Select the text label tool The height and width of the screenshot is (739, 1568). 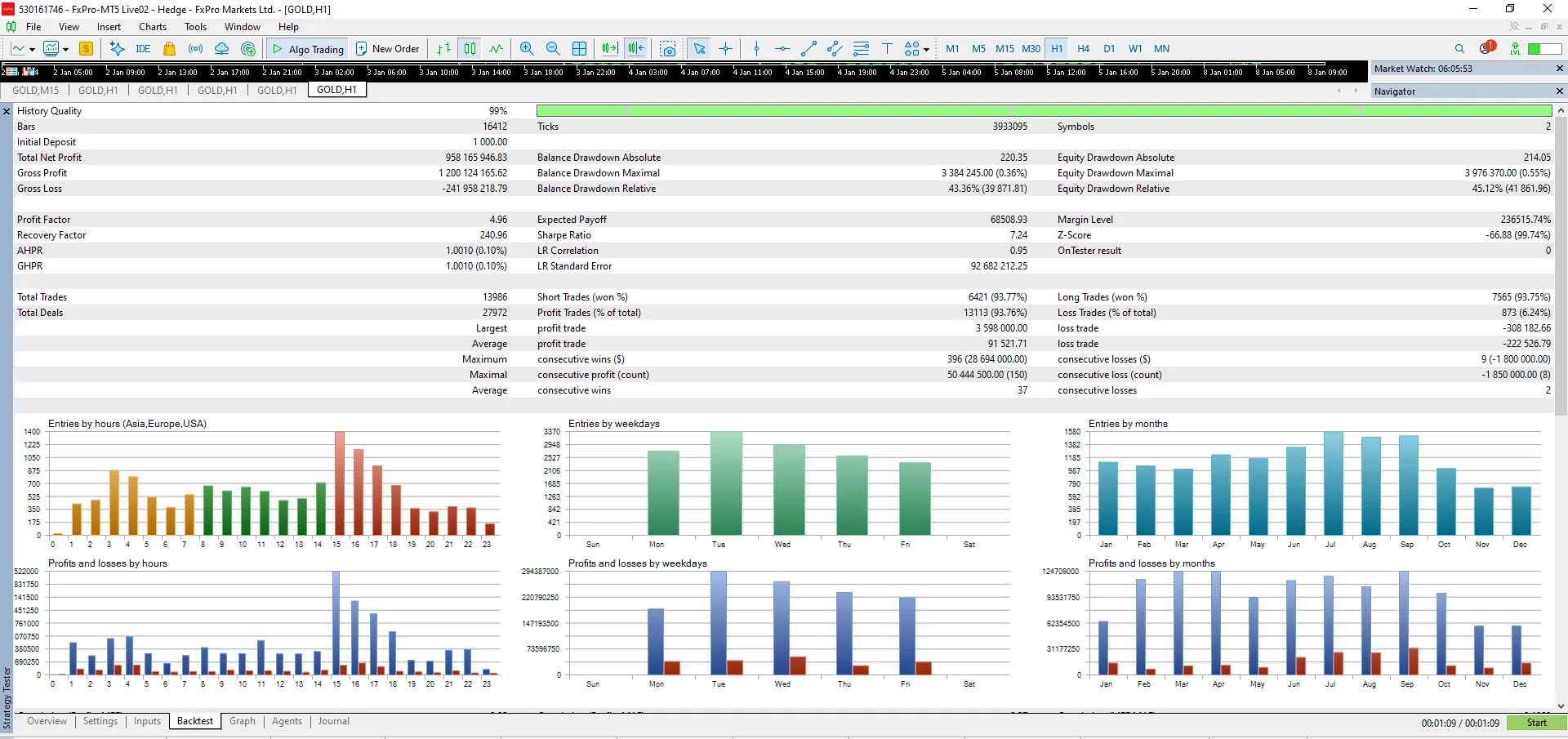click(x=887, y=49)
